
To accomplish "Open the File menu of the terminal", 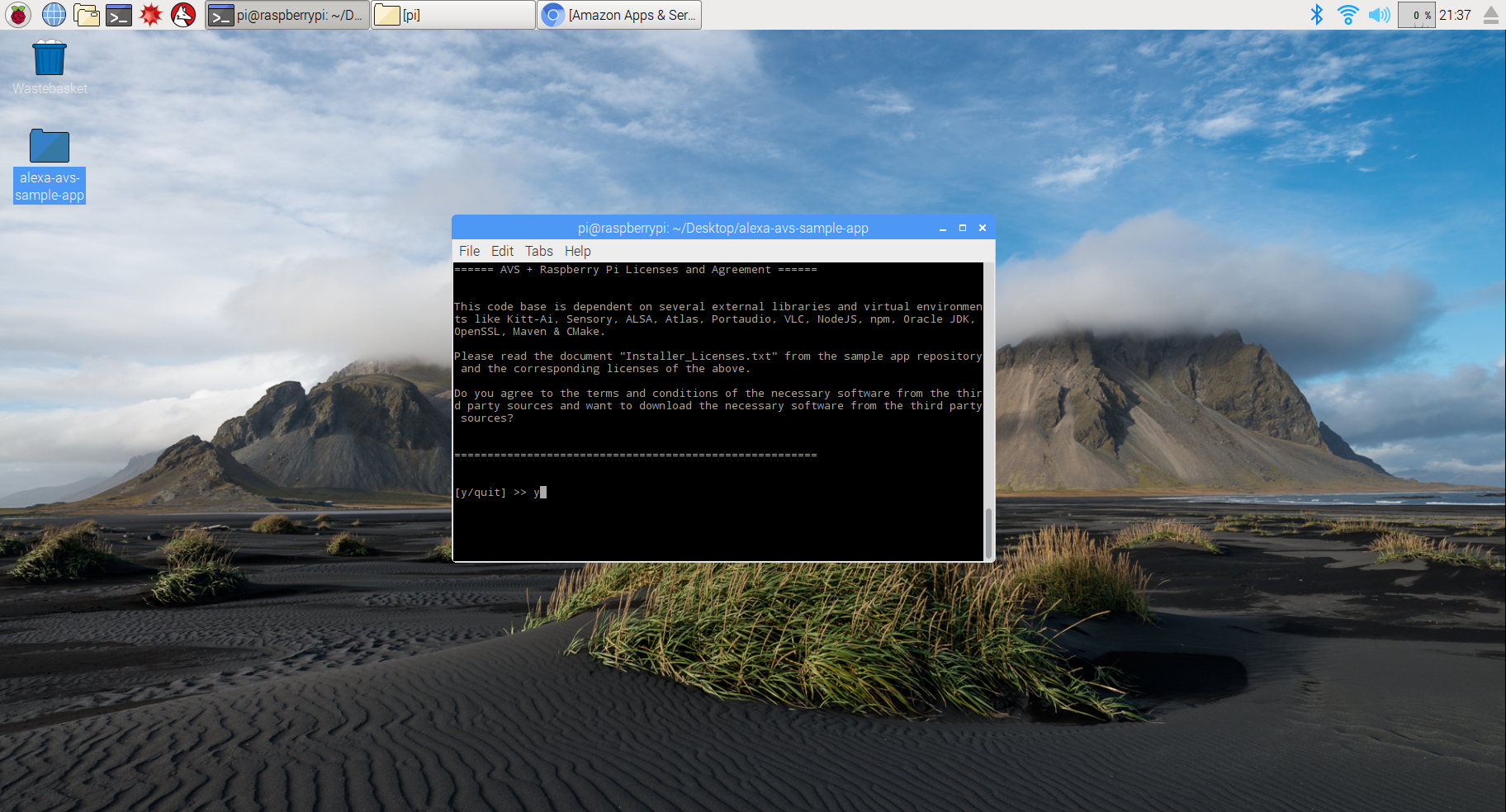I will click(x=469, y=251).
